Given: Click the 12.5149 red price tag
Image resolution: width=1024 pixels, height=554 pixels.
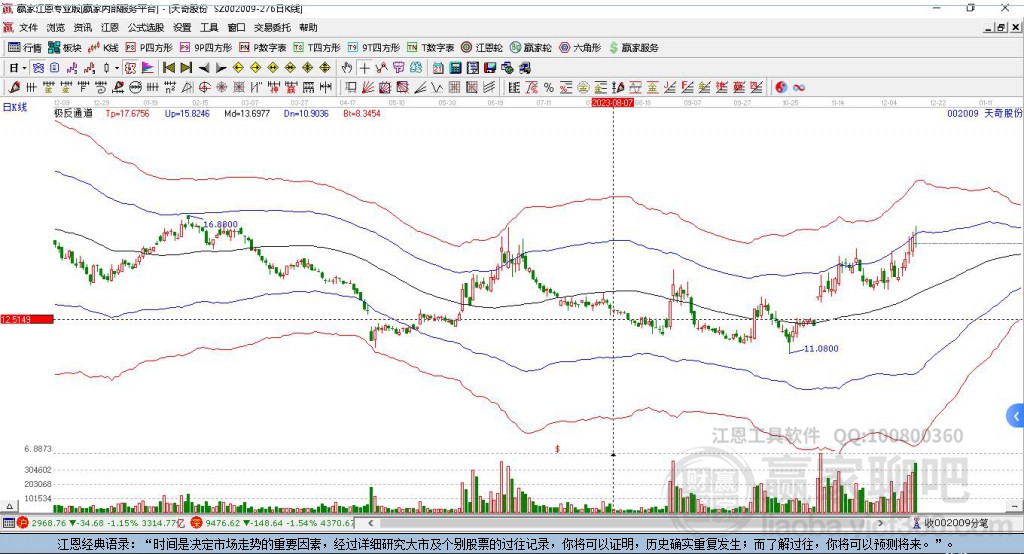Looking at the screenshot, I should [x=27, y=319].
